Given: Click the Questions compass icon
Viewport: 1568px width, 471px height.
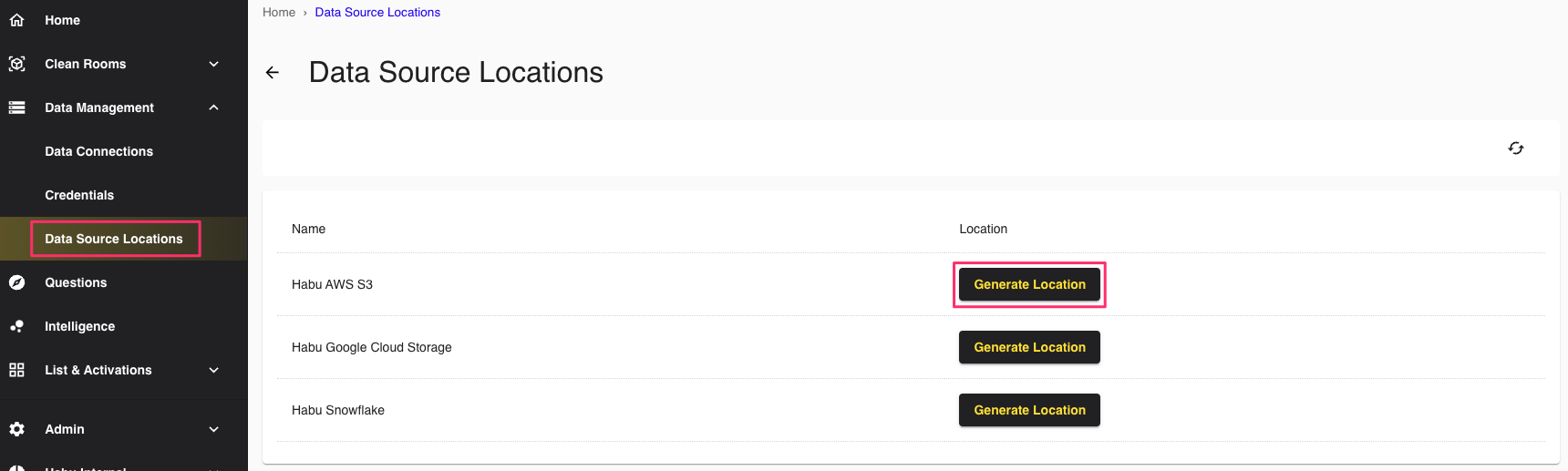Looking at the screenshot, I should (16, 282).
